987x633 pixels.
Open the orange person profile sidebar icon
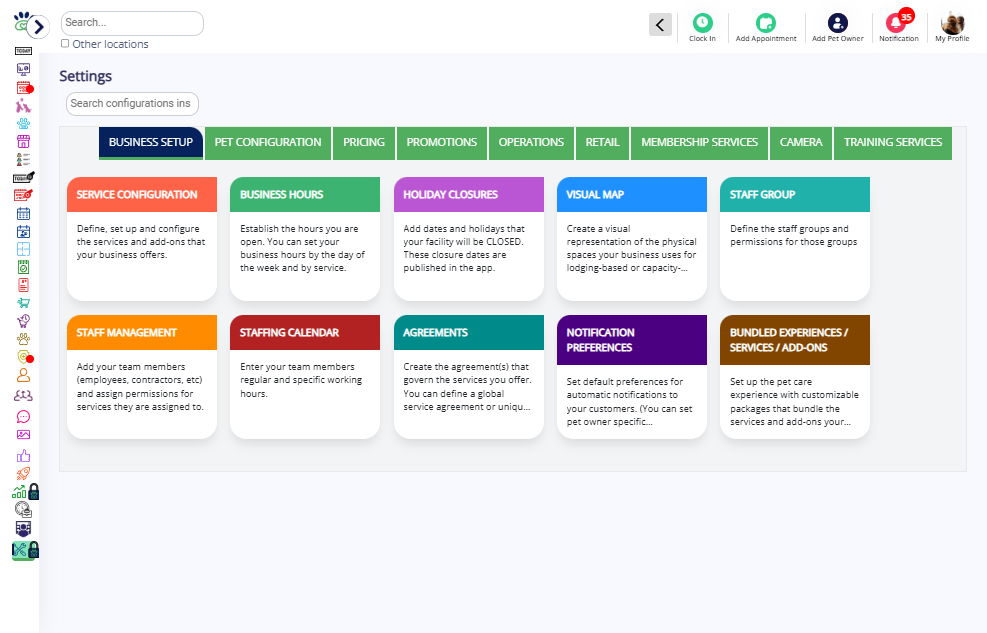click(23, 376)
